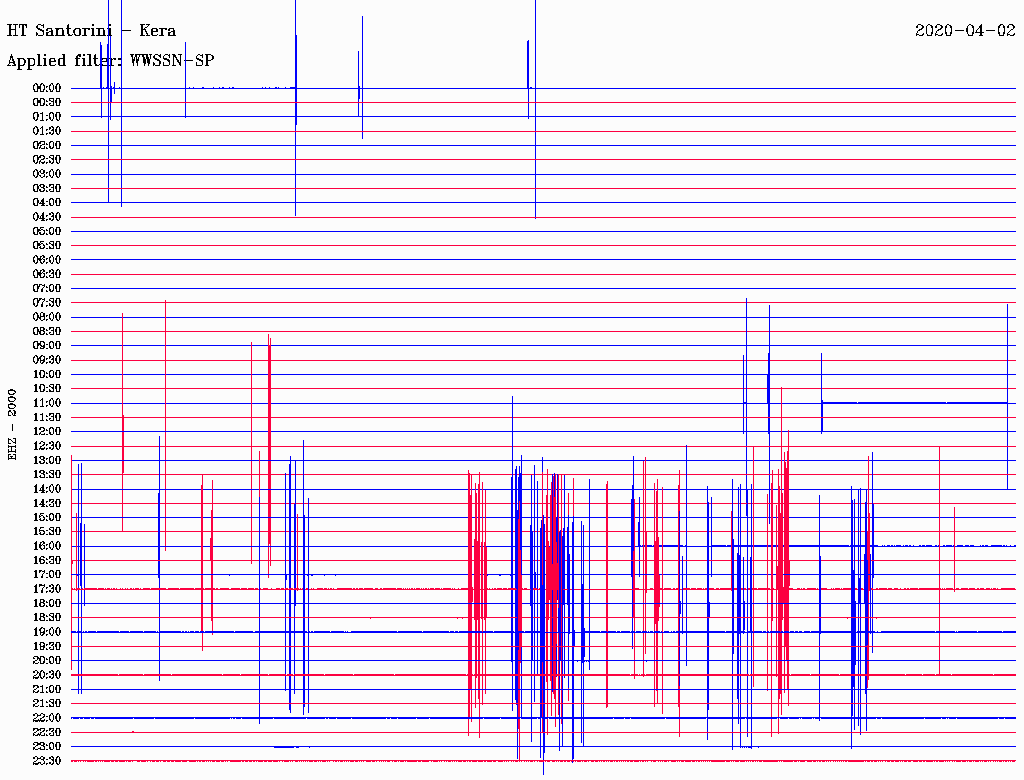This screenshot has width=1024, height=780.
Task: Click the 20:00 time label
Action: coord(47,660)
